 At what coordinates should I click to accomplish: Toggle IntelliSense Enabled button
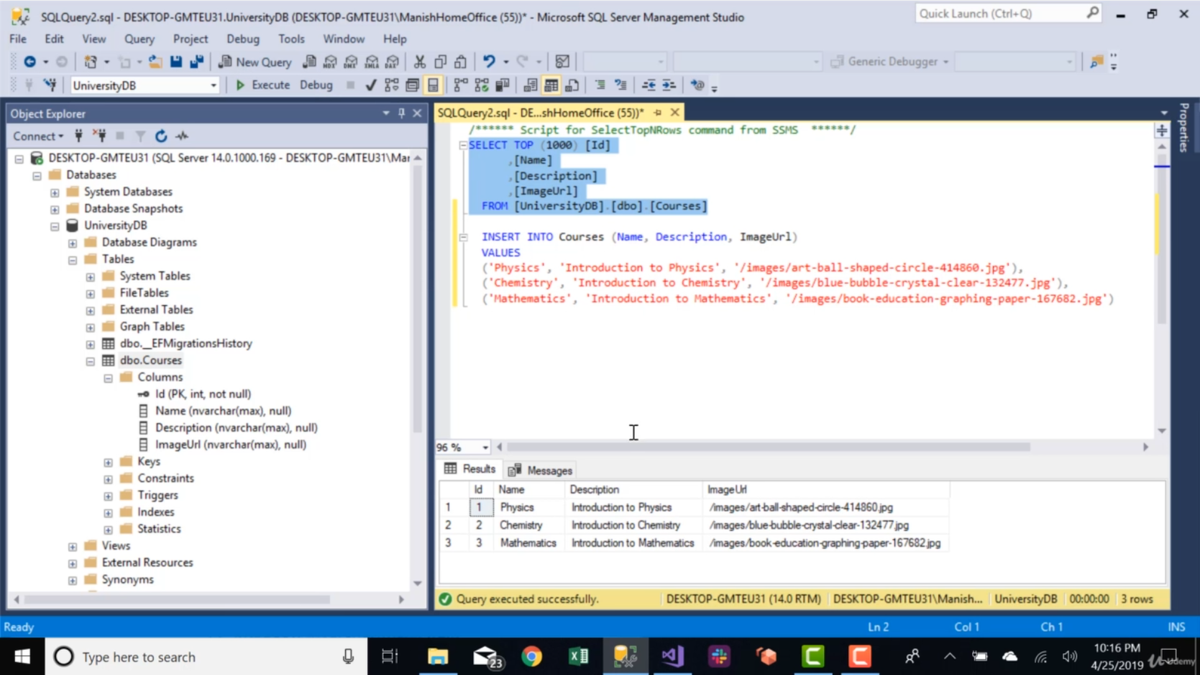click(433, 86)
